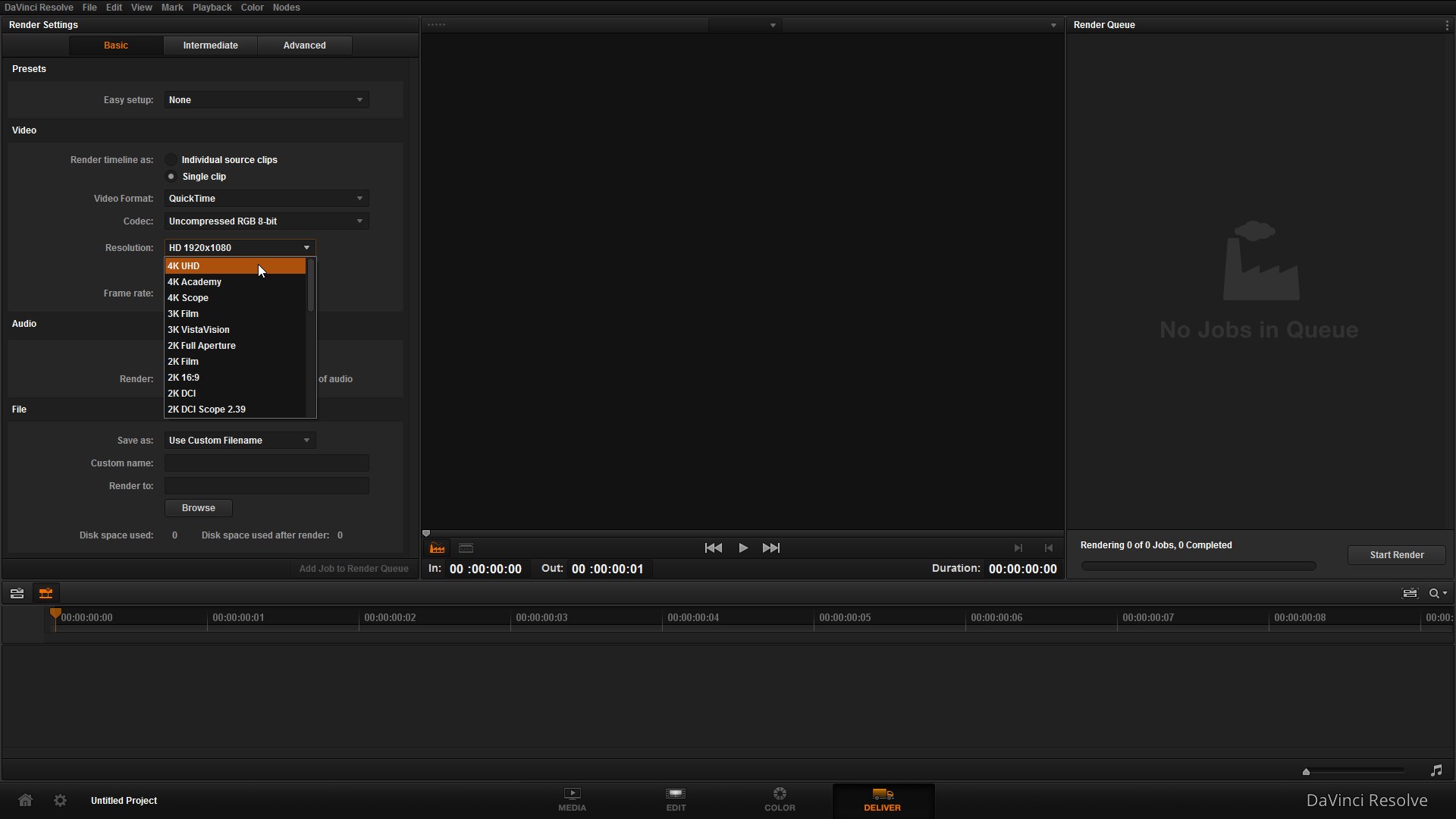
Task: Open the DaVinci Resolve application menu
Action: (x=39, y=8)
